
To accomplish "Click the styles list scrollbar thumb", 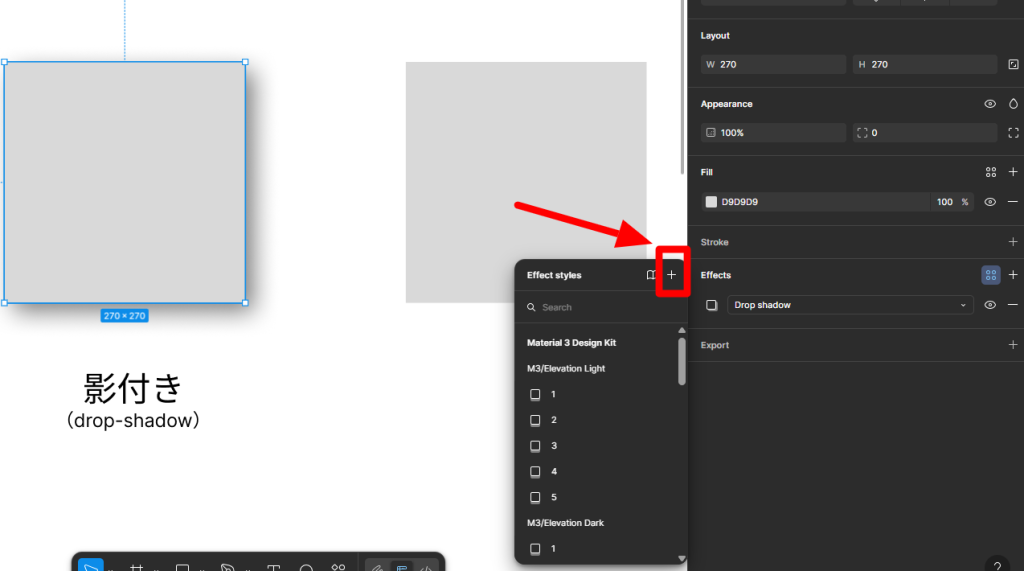I will coord(682,361).
